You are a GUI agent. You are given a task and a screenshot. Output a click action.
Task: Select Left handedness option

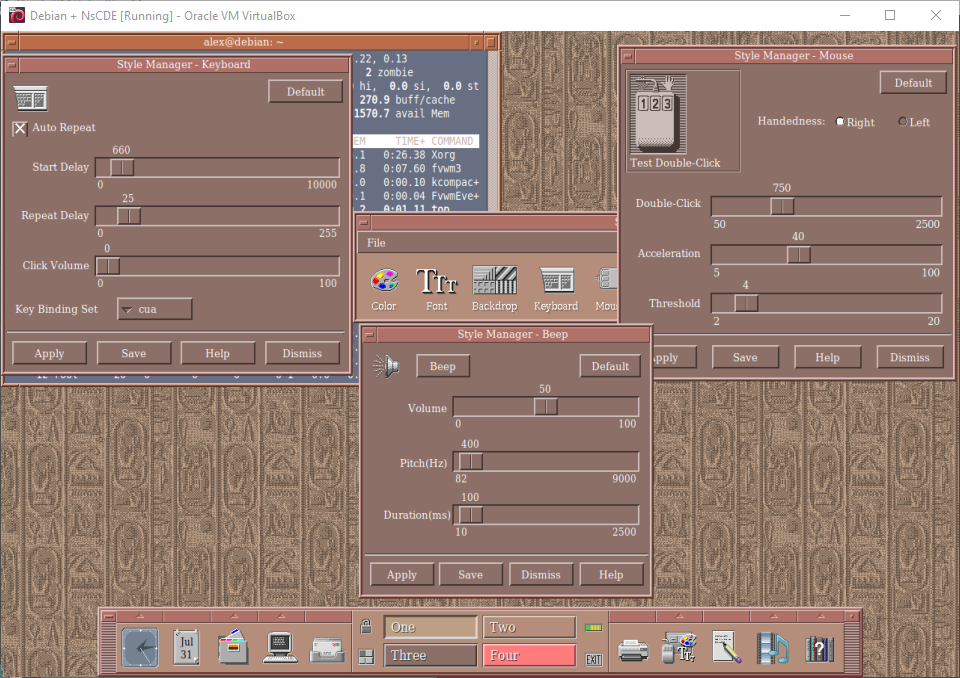903,122
